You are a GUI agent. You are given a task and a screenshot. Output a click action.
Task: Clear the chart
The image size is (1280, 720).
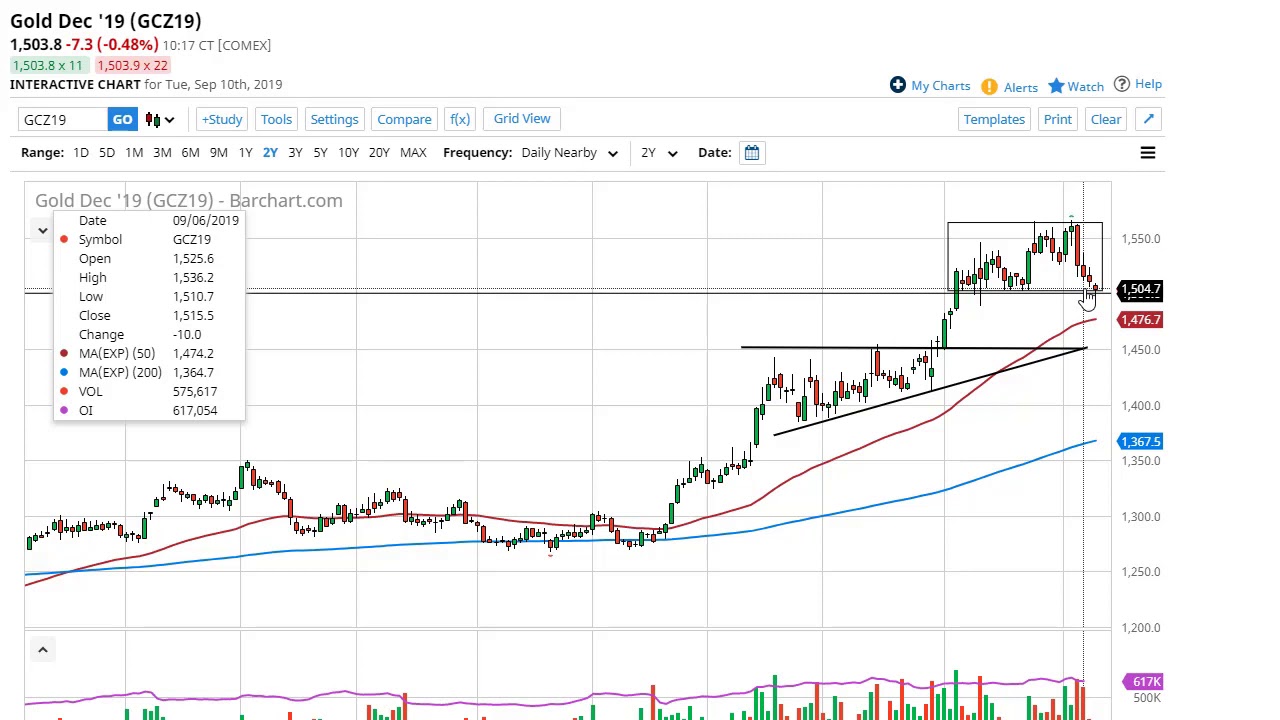pyautogui.click(x=1106, y=119)
